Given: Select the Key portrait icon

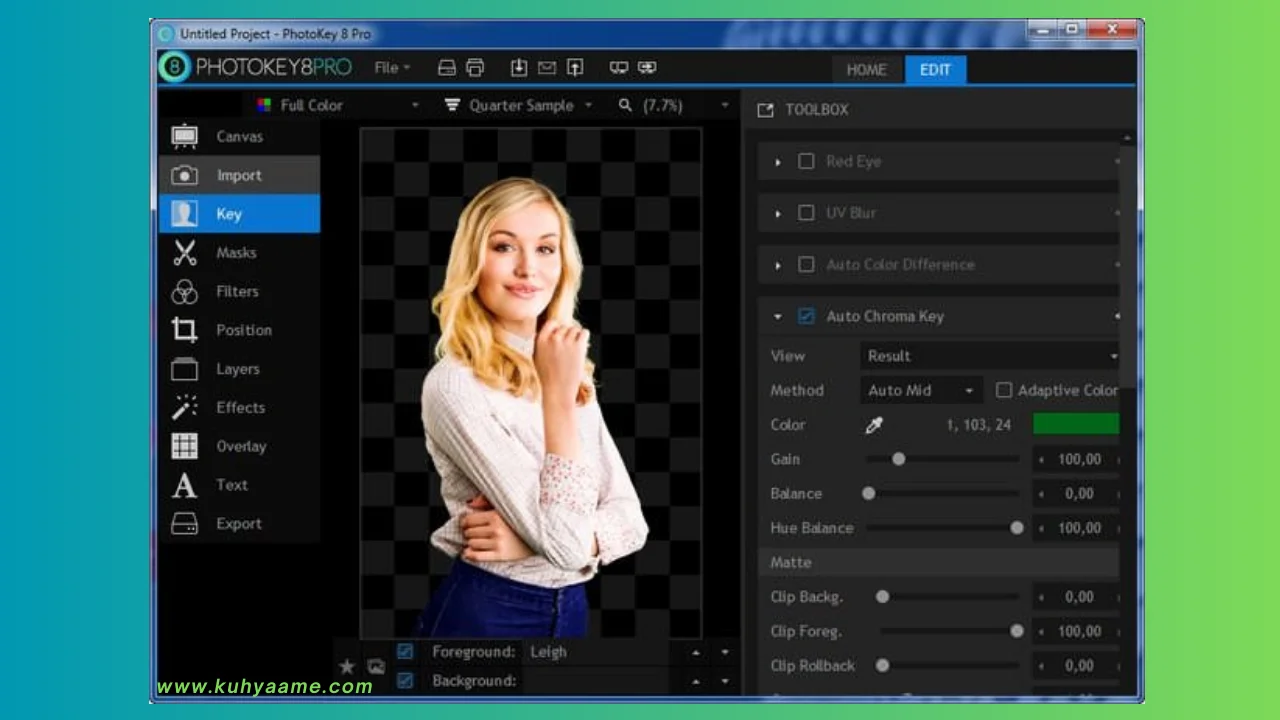Looking at the screenshot, I should click(184, 213).
